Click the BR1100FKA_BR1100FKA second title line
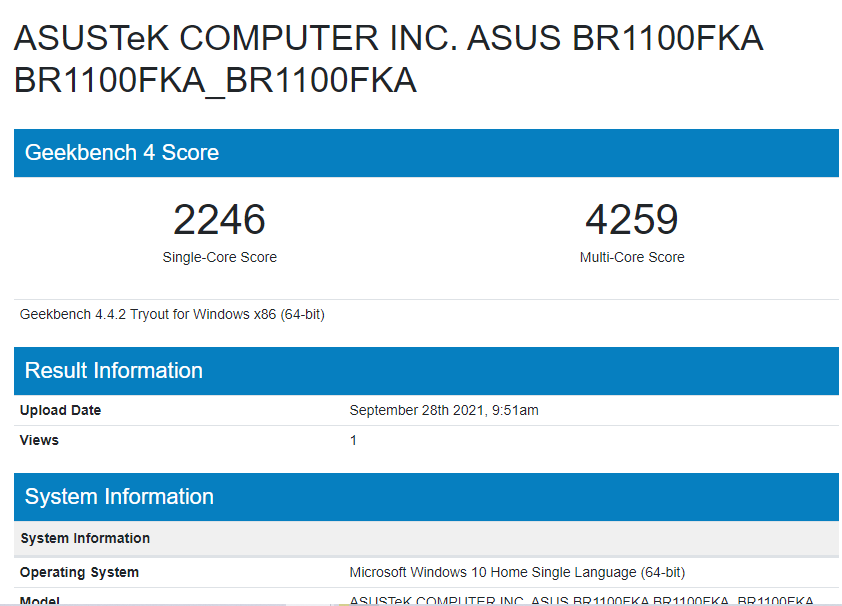Image resolution: width=842 pixels, height=606 pixels. pos(215,80)
